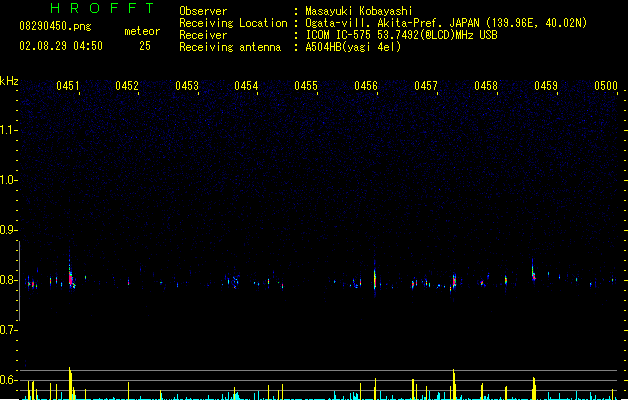Click the meteor count 25

tap(145, 46)
